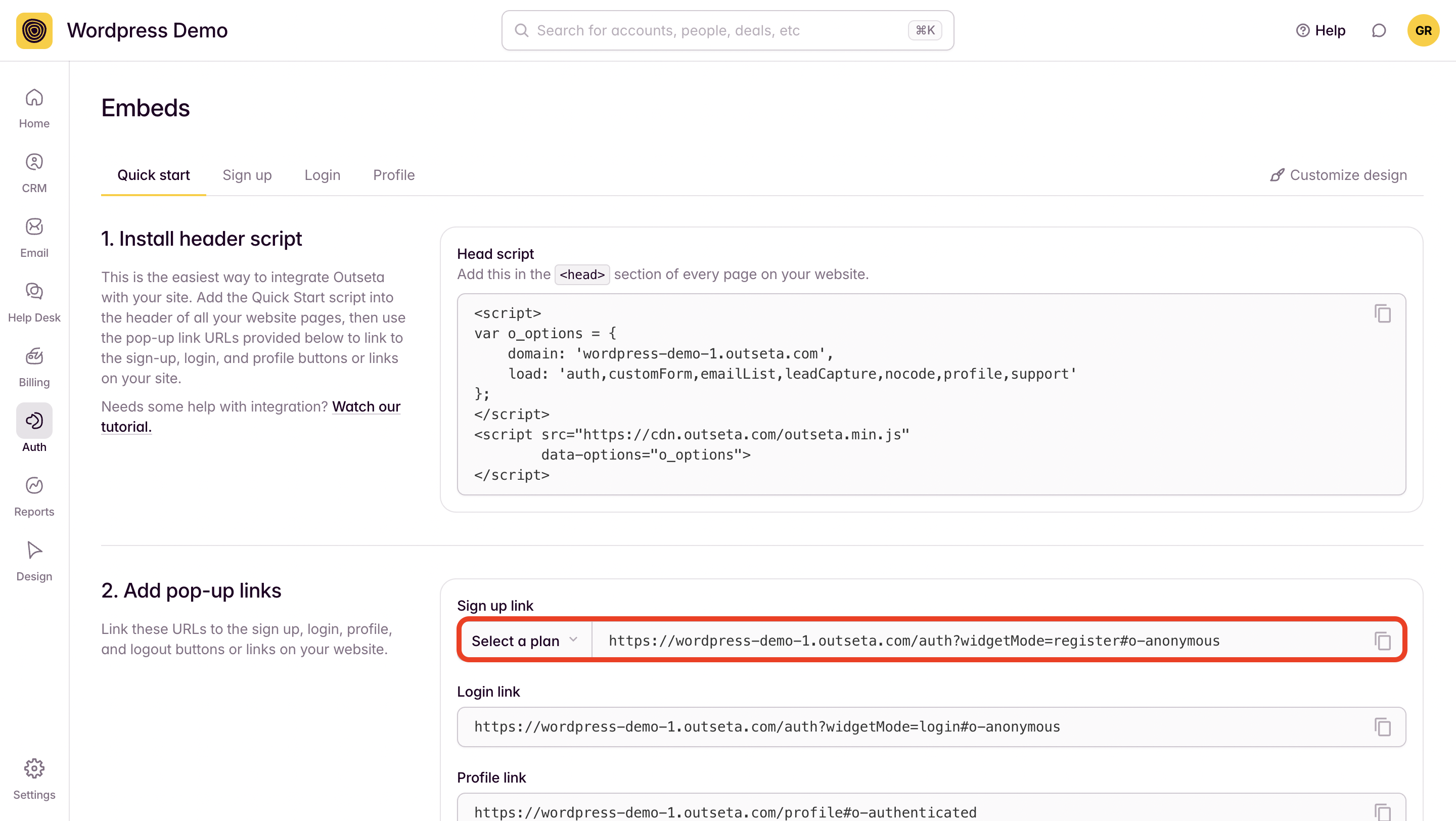Switch to the Sign up tab
The width and height of the screenshot is (1456, 821).
pyautogui.click(x=247, y=175)
